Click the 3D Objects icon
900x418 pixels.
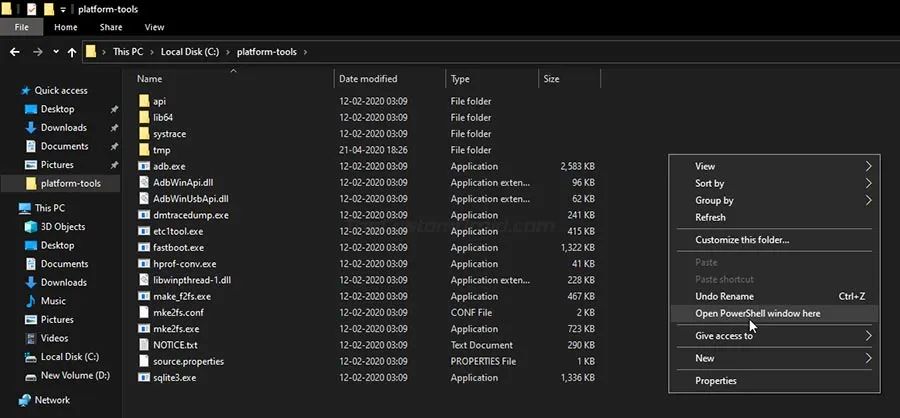point(30,227)
